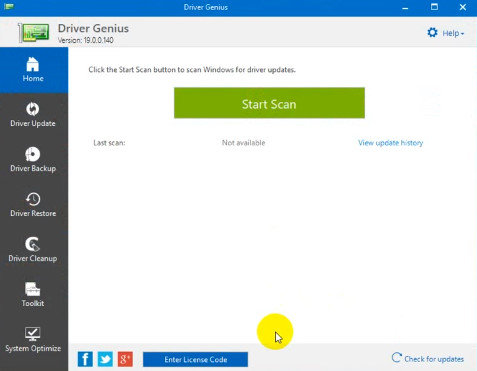The height and width of the screenshot is (371, 477).
Task: Click Check for updates link
Action: (x=434, y=359)
